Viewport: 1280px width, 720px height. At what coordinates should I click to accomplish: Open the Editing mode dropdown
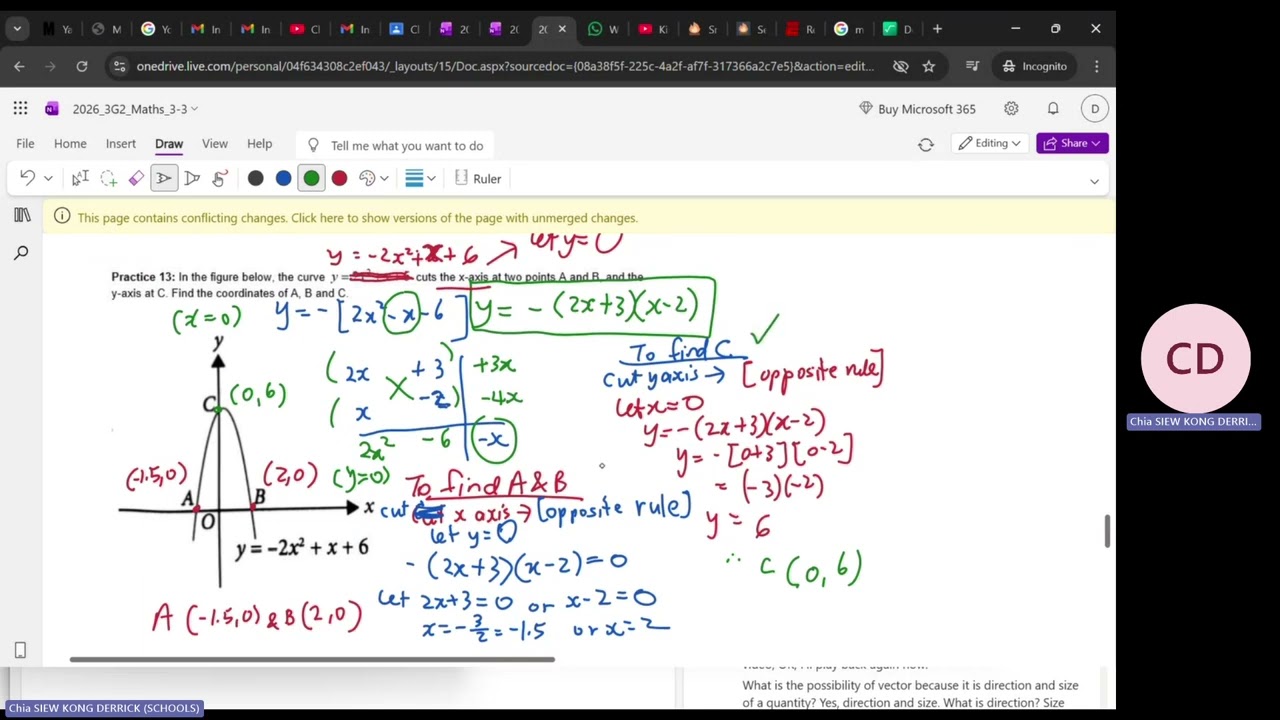(x=989, y=143)
